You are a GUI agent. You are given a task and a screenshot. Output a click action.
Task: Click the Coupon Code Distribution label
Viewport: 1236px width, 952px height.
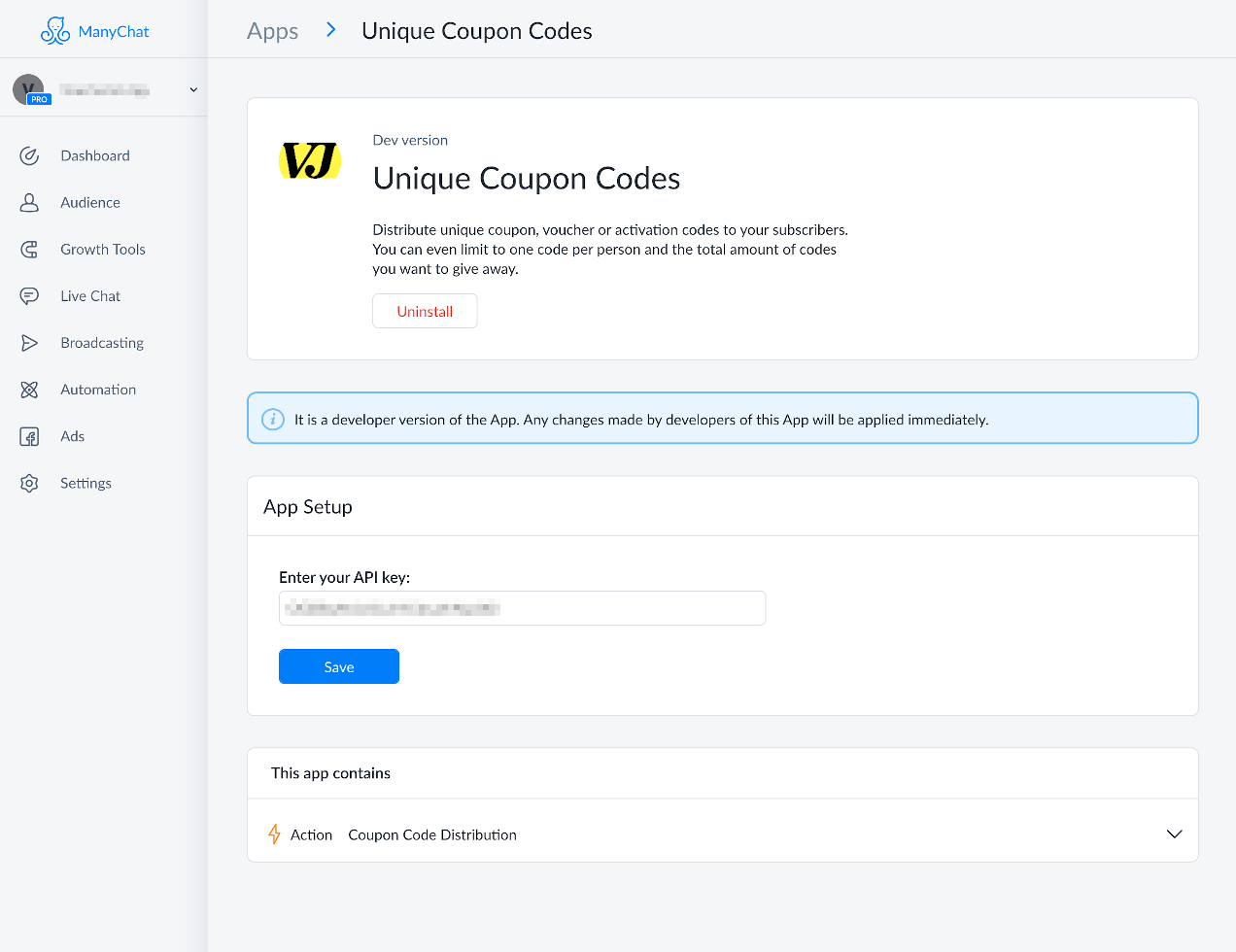point(432,834)
